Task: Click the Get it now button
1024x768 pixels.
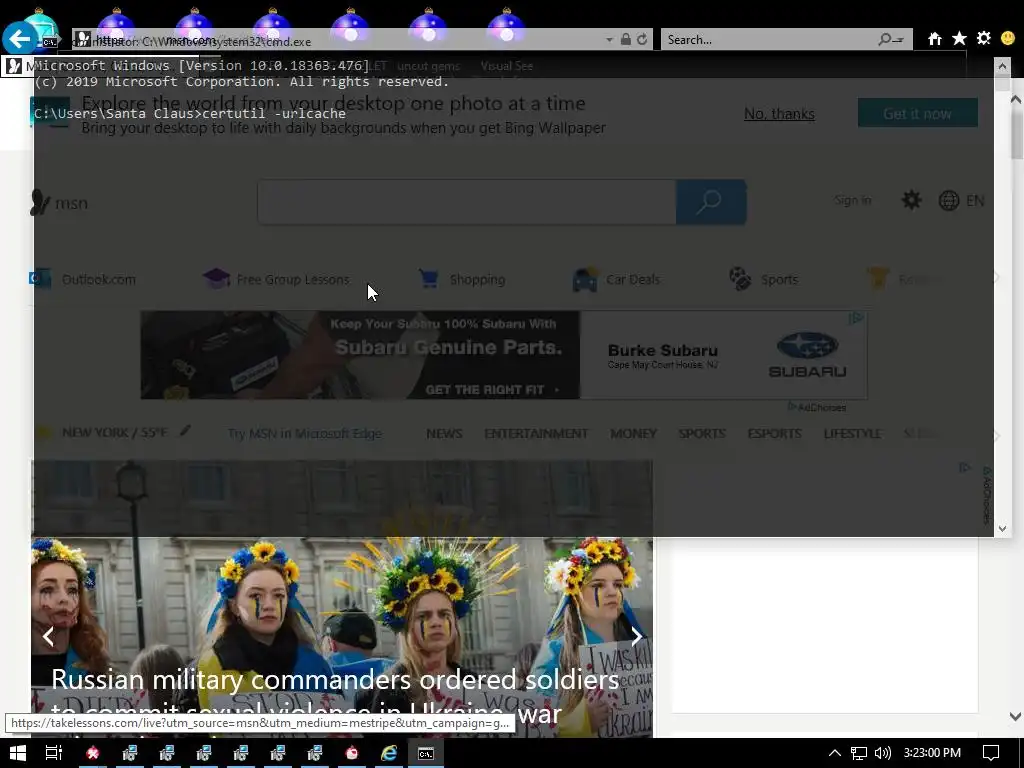Action: coord(918,113)
